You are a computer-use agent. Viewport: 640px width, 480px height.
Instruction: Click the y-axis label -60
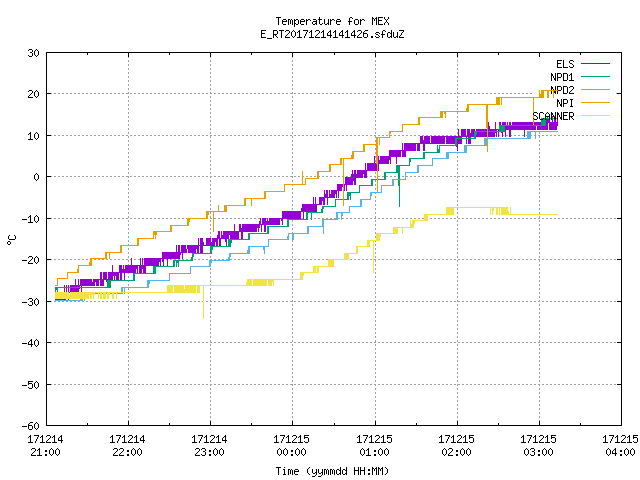[x=31, y=426]
